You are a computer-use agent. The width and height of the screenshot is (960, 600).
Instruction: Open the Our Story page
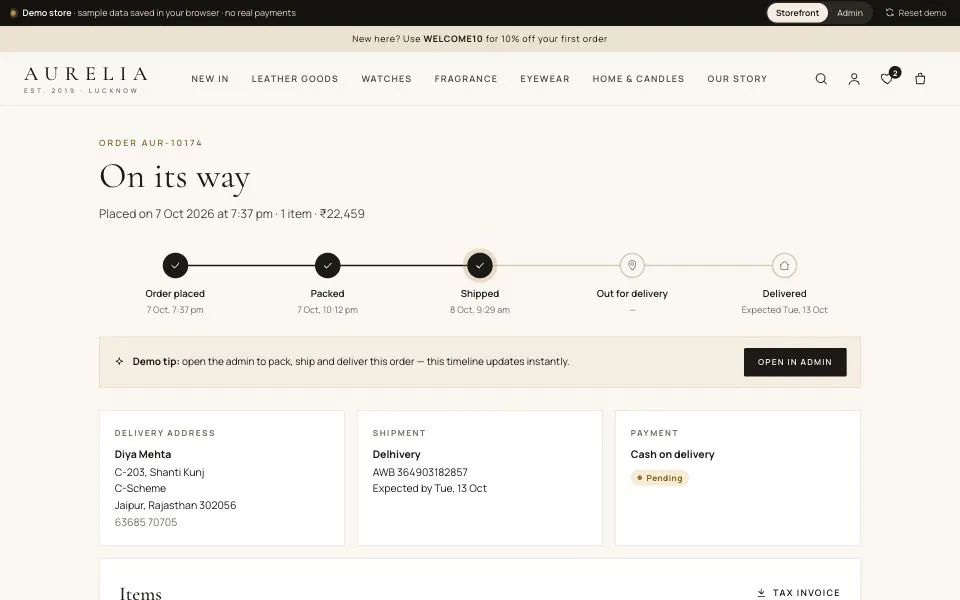click(x=737, y=79)
